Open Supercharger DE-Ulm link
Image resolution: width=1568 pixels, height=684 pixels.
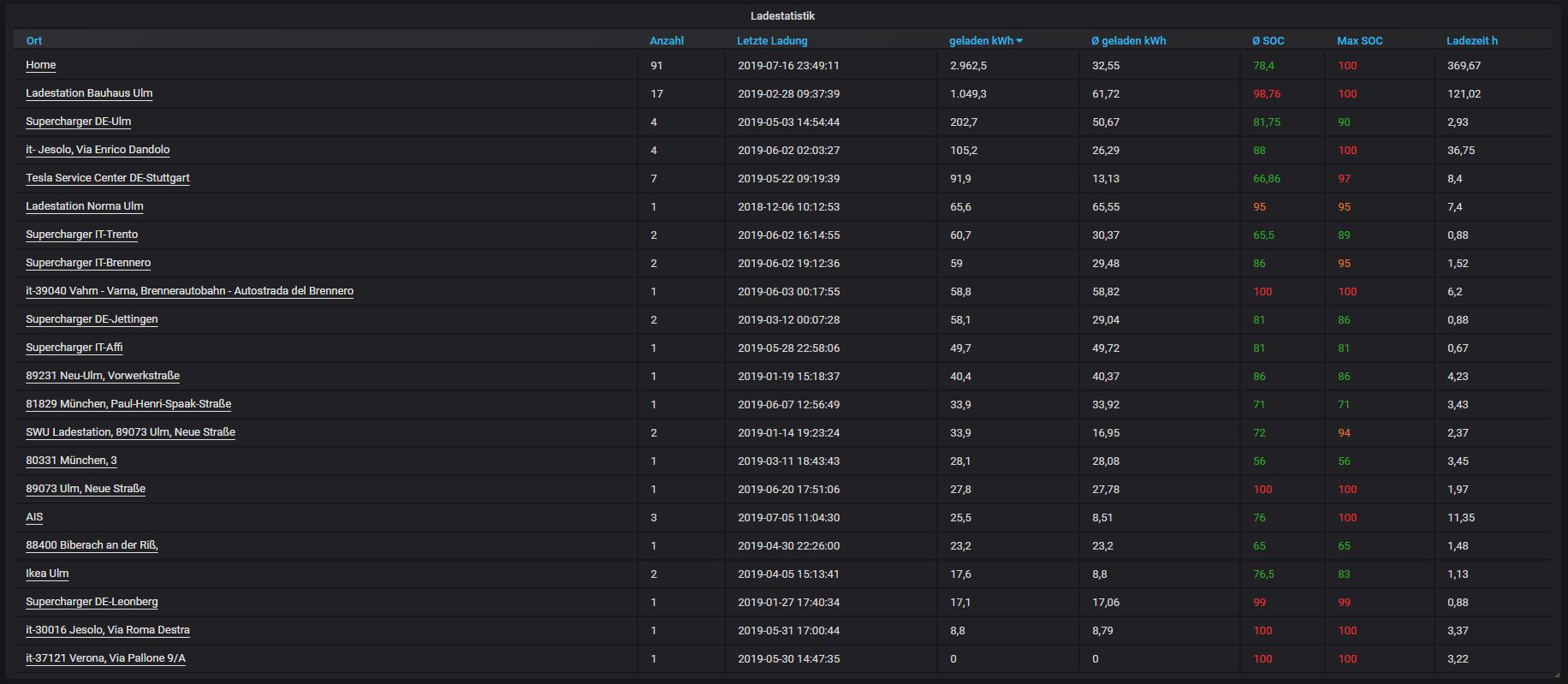tap(79, 122)
